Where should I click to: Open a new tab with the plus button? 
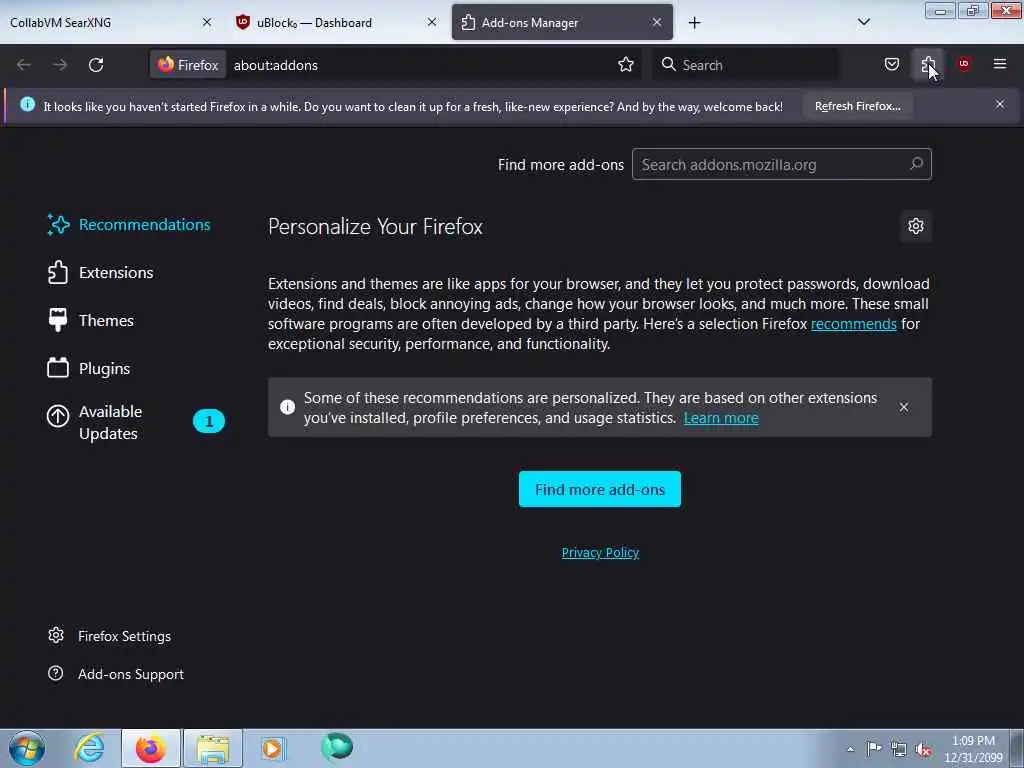click(694, 23)
